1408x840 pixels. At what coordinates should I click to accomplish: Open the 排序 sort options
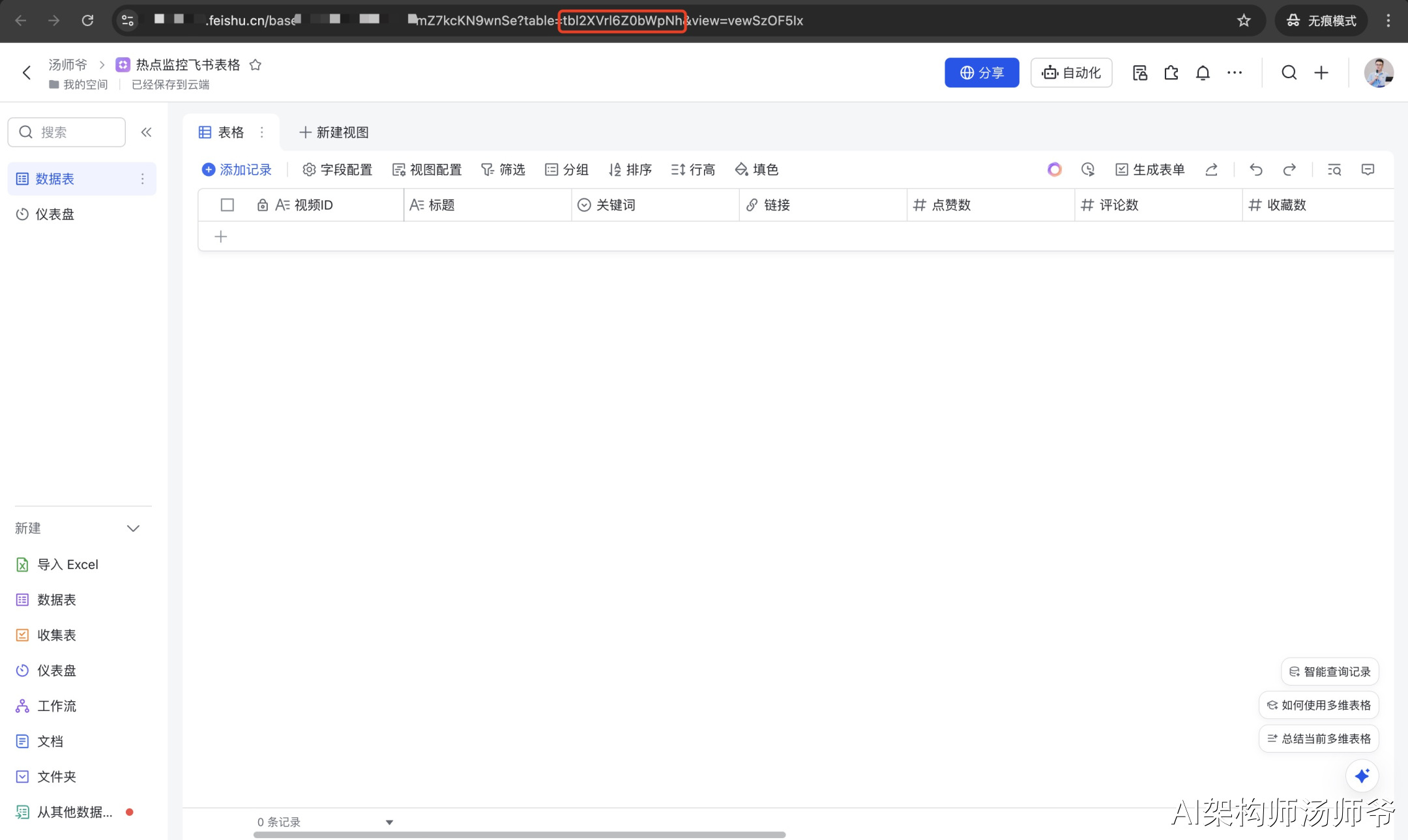pos(629,169)
